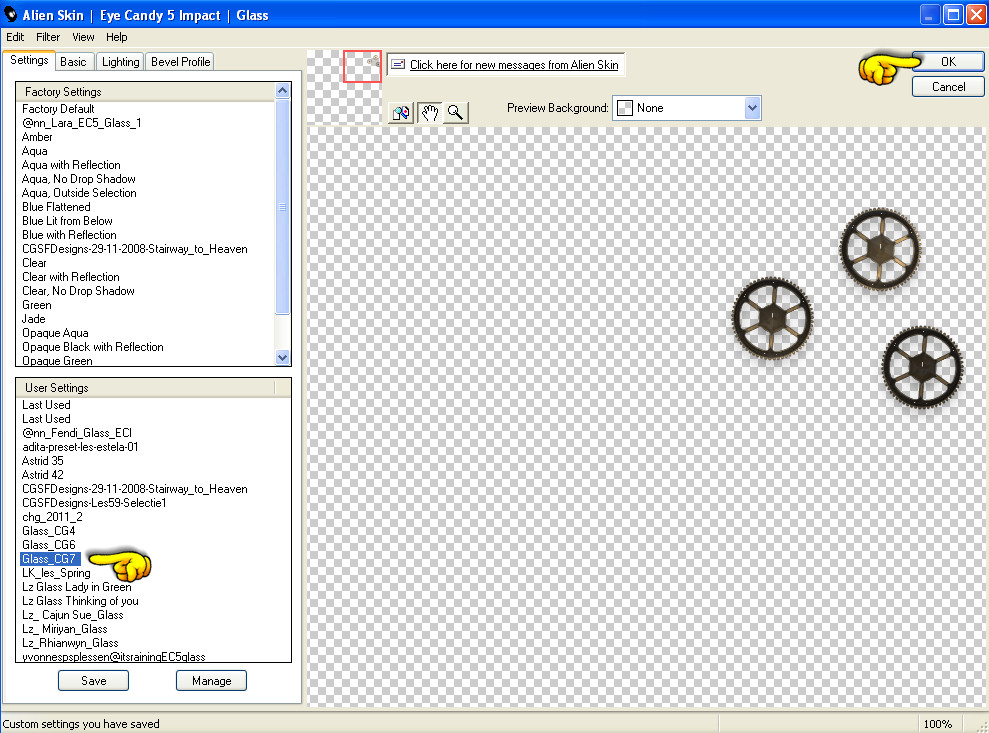Choose the Aqua with Reflection preset
This screenshot has height=733, width=989.
point(71,165)
